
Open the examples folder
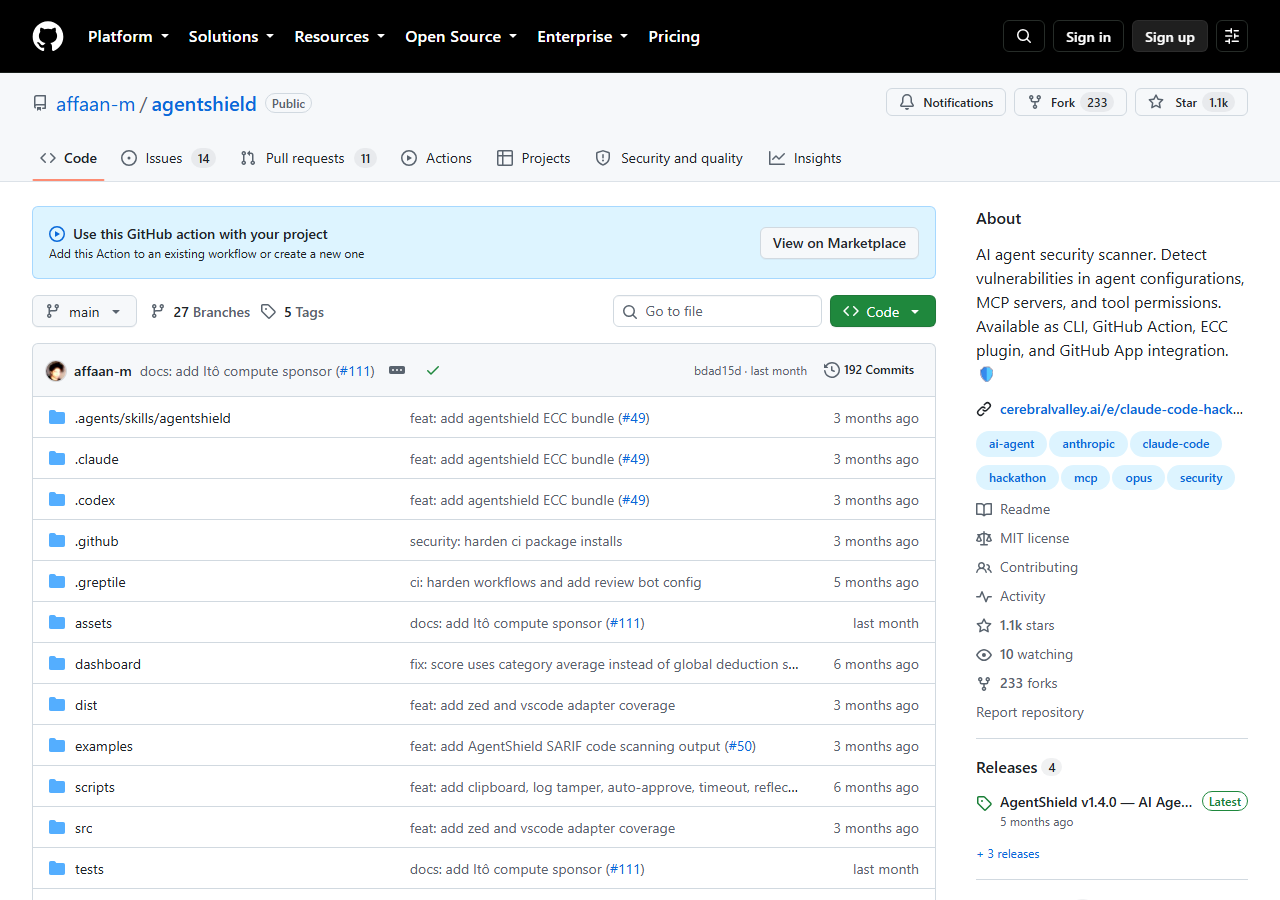click(x=104, y=746)
